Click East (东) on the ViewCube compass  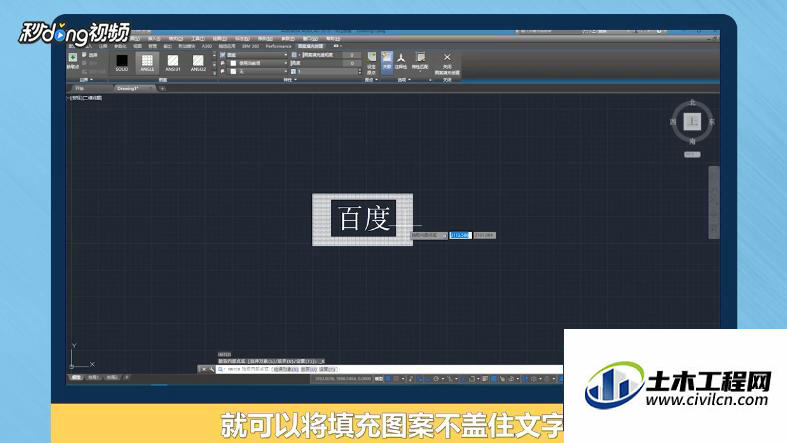pyautogui.click(x=712, y=122)
